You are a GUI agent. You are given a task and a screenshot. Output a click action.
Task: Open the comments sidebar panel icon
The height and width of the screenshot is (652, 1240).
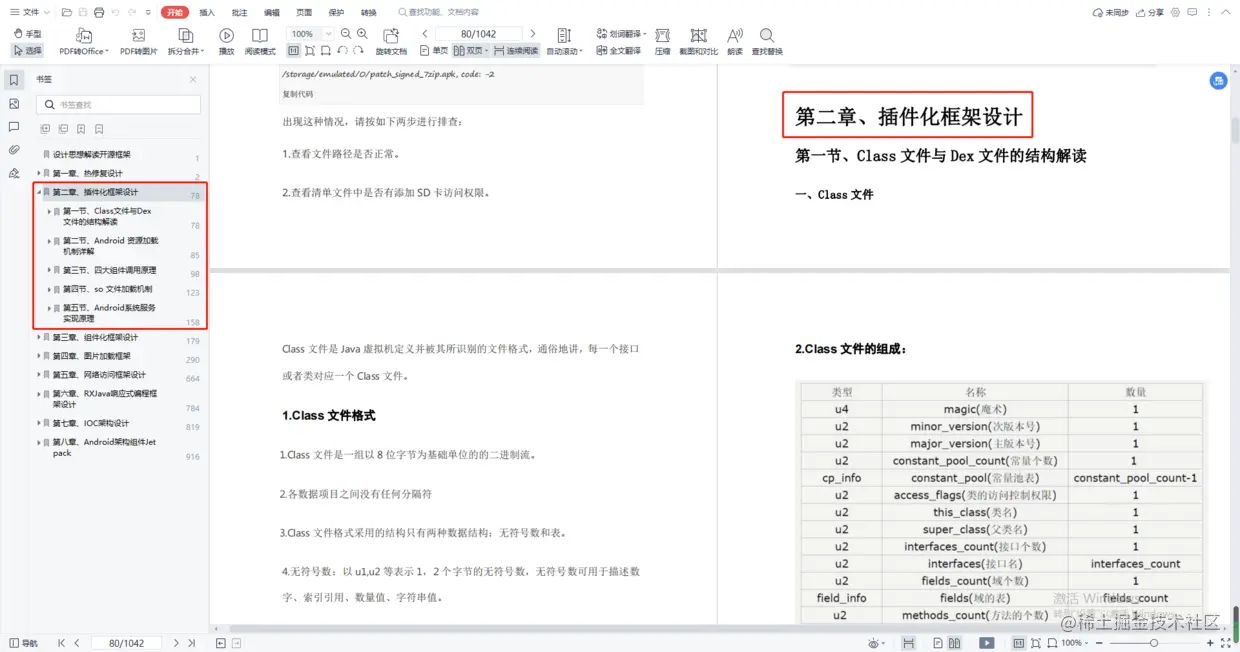(x=14, y=126)
